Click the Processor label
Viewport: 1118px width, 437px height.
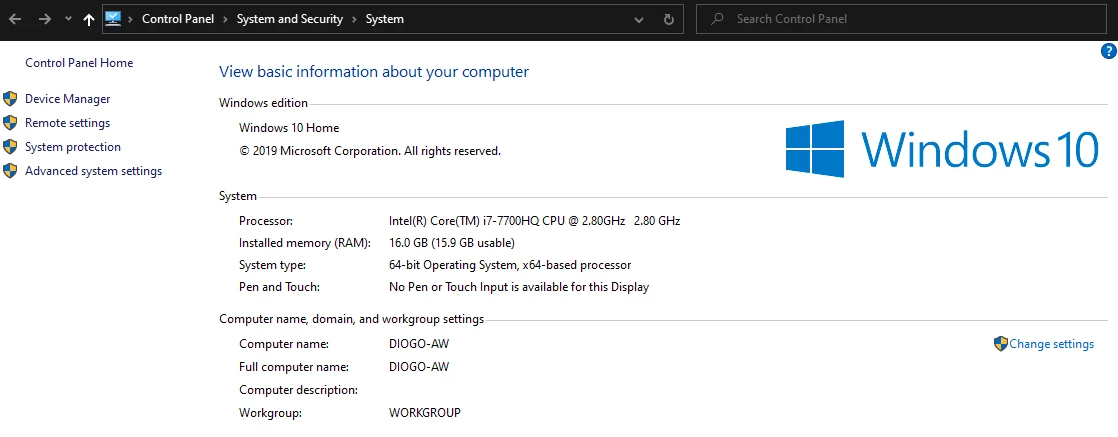[266, 221]
